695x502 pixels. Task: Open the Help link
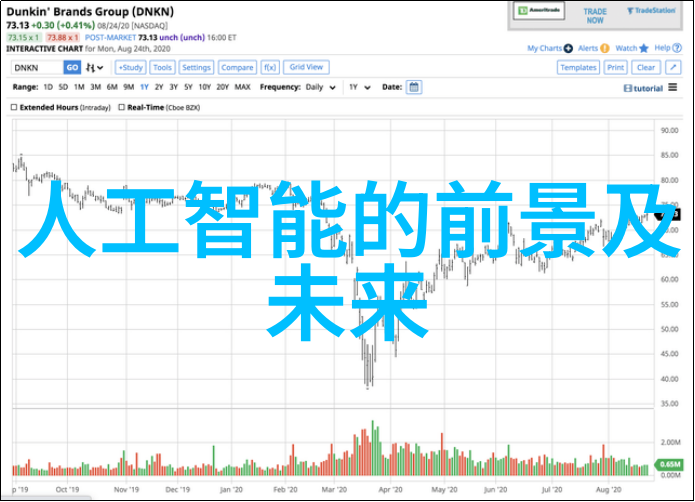coord(662,48)
